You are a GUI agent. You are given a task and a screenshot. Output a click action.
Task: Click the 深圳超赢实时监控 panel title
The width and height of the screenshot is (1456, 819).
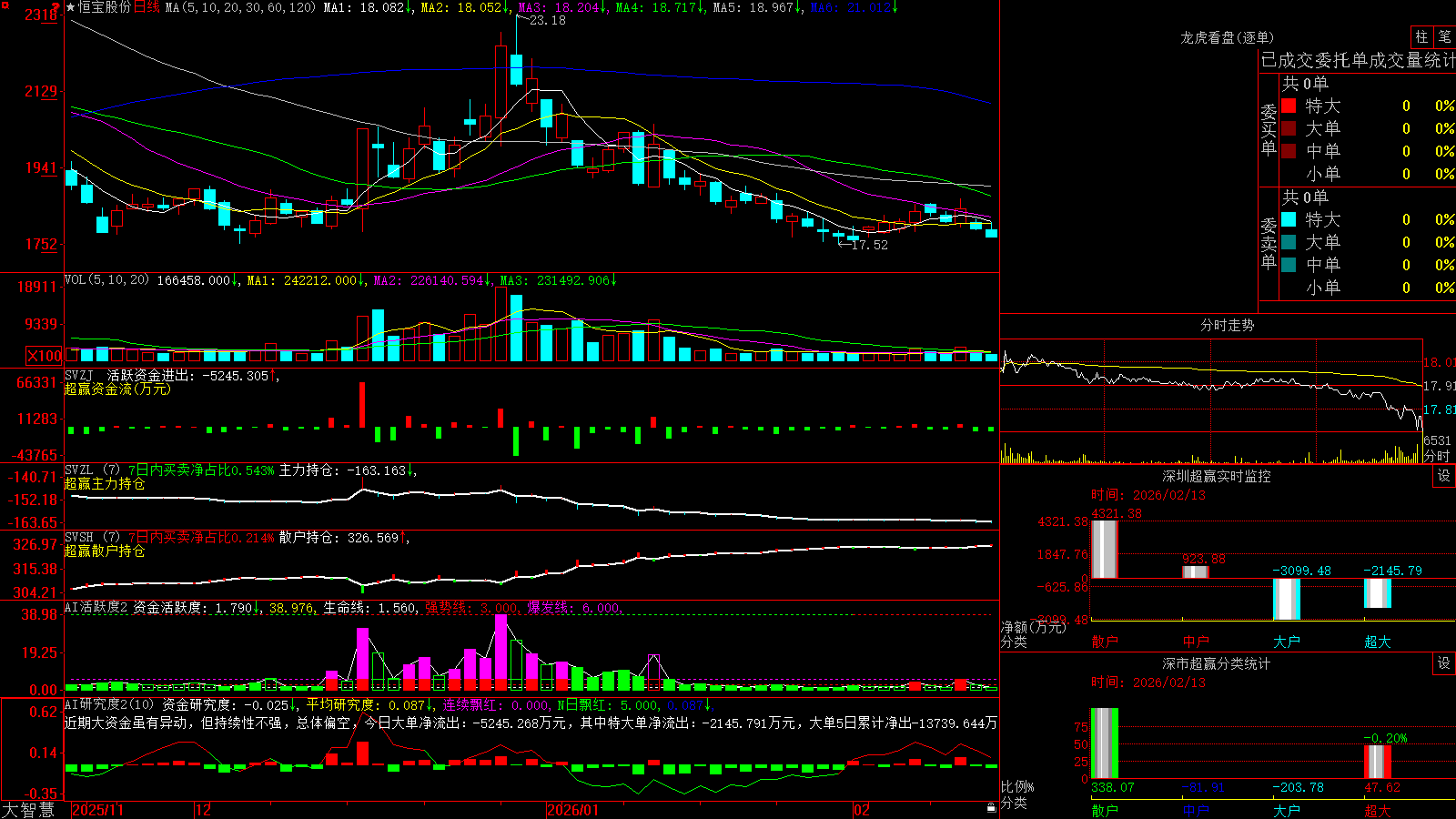coord(1216,476)
